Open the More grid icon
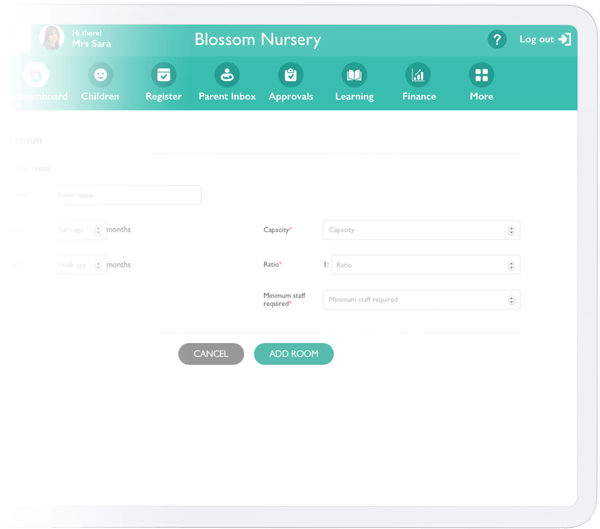The image size is (600, 529). coord(482,75)
